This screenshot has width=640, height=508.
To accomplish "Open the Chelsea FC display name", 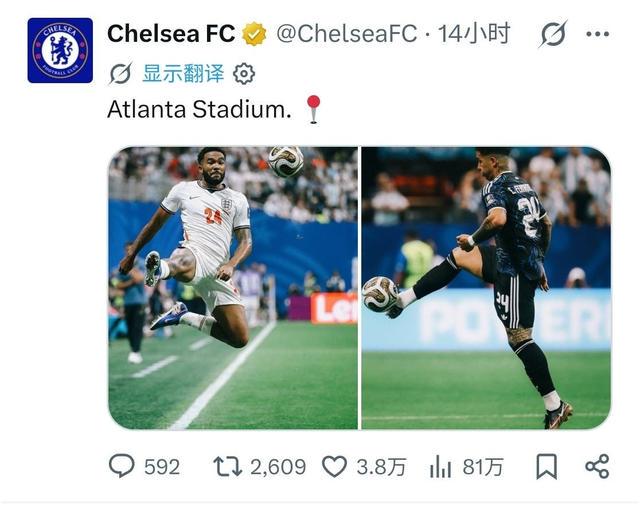I will (x=171, y=33).
